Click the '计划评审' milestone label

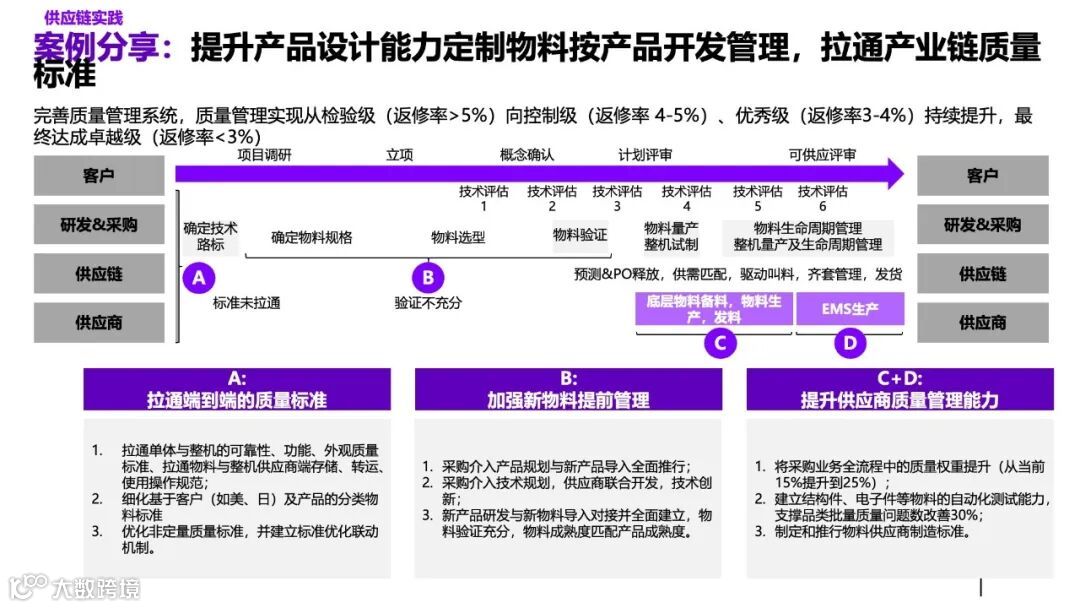[645, 155]
